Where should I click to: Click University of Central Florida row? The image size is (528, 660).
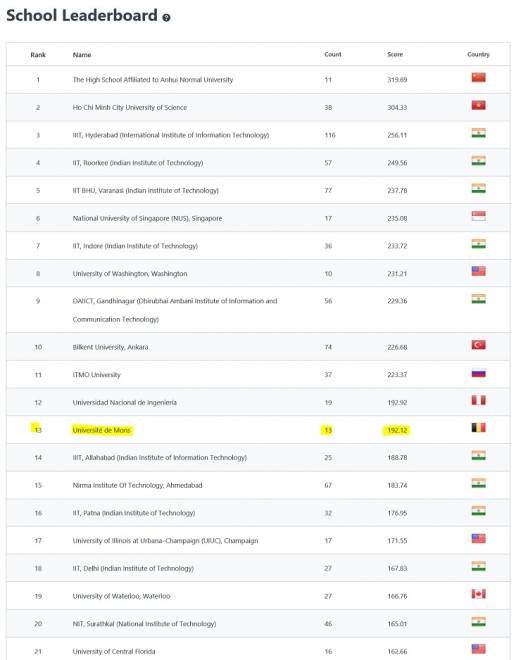[258, 651]
